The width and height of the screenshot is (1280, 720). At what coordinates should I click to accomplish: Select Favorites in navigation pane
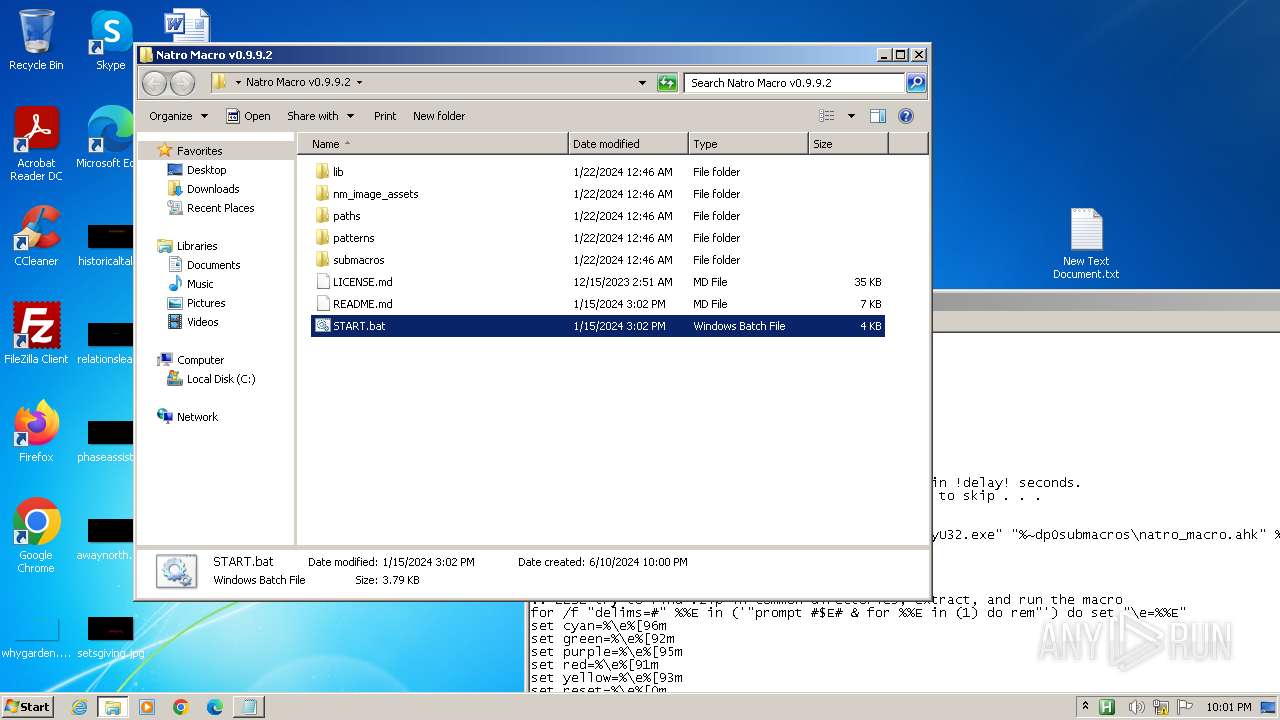pos(199,151)
